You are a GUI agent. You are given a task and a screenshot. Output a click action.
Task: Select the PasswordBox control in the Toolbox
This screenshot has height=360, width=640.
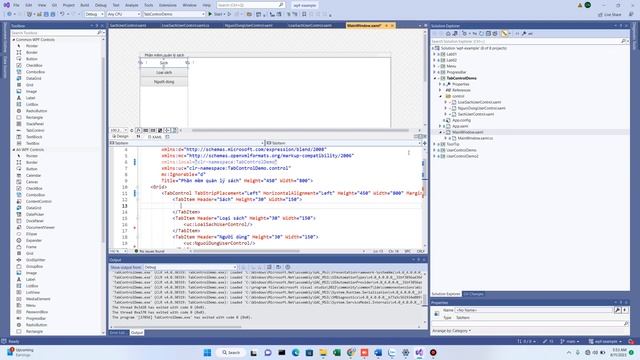(x=37, y=312)
